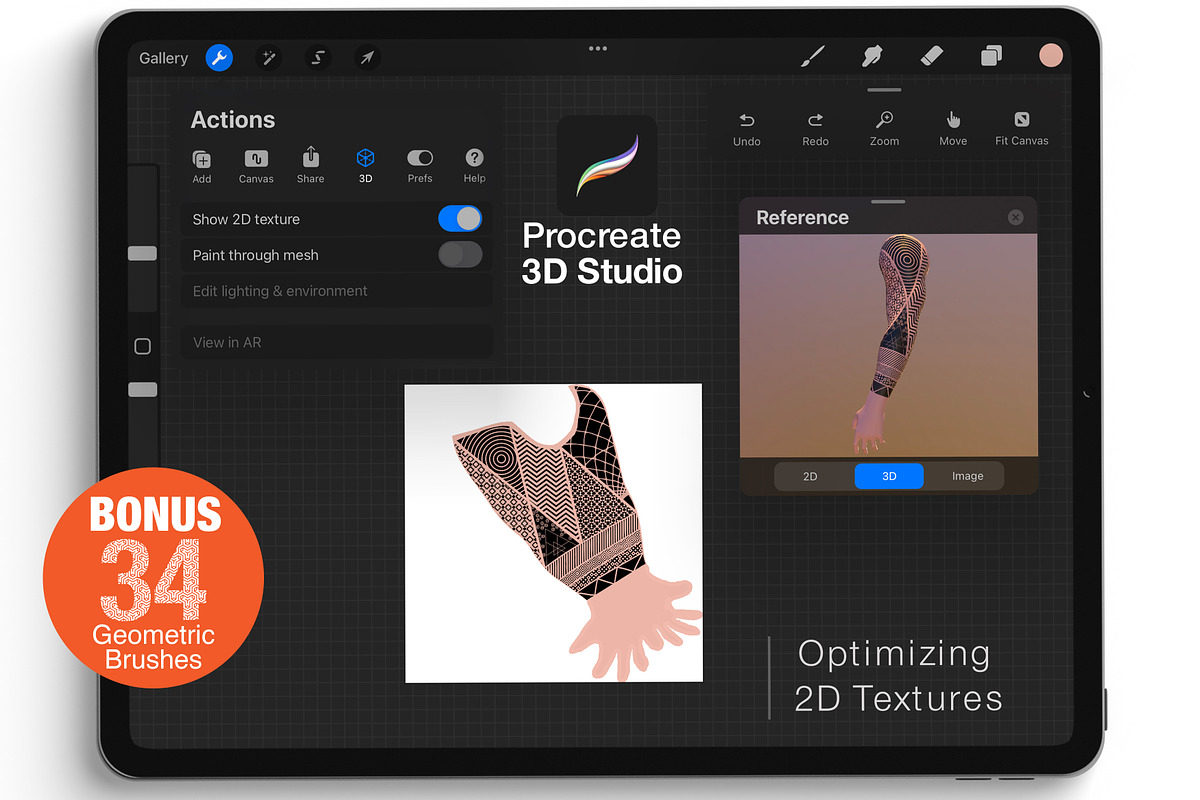Open Edit lighting & environment
The height and width of the screenshot is (800, 1200).
[279, 290]
